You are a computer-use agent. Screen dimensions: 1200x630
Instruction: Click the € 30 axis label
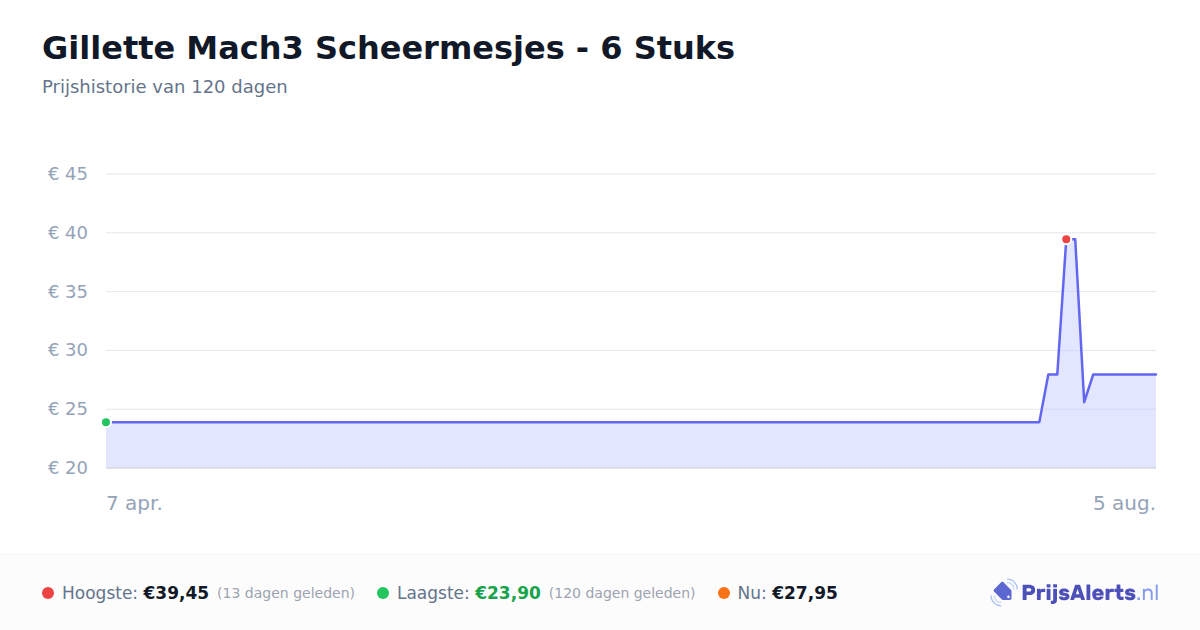[x=68, y=350]
